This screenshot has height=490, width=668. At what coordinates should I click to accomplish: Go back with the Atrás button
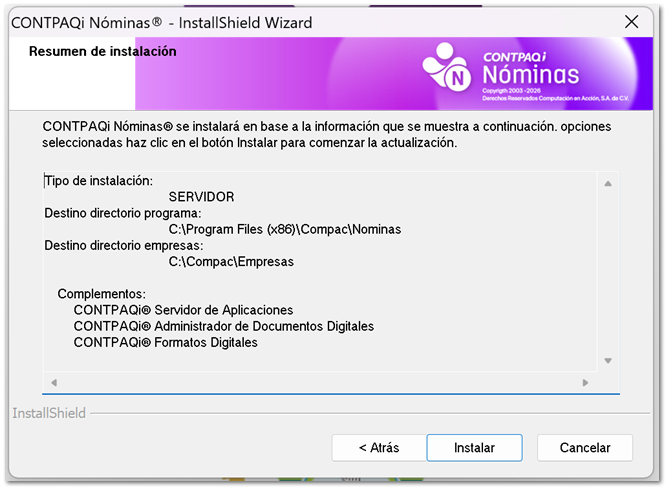click(379, 447)
